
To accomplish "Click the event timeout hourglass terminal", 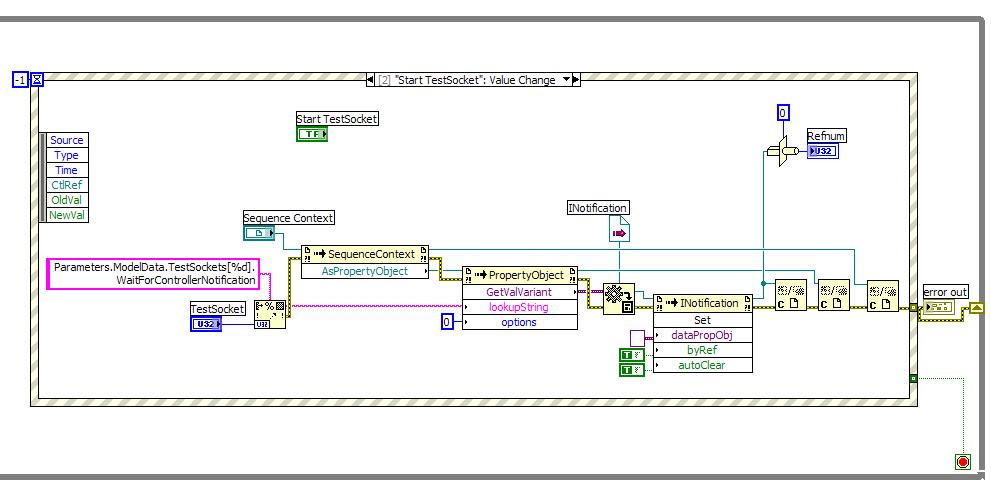I will 37,80.
